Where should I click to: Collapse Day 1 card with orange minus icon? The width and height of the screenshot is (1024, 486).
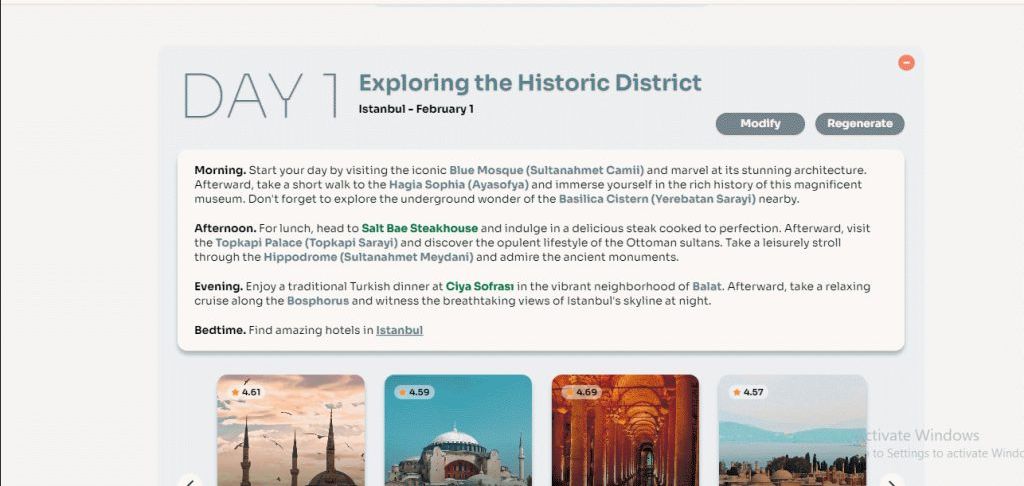coord(906,63)
